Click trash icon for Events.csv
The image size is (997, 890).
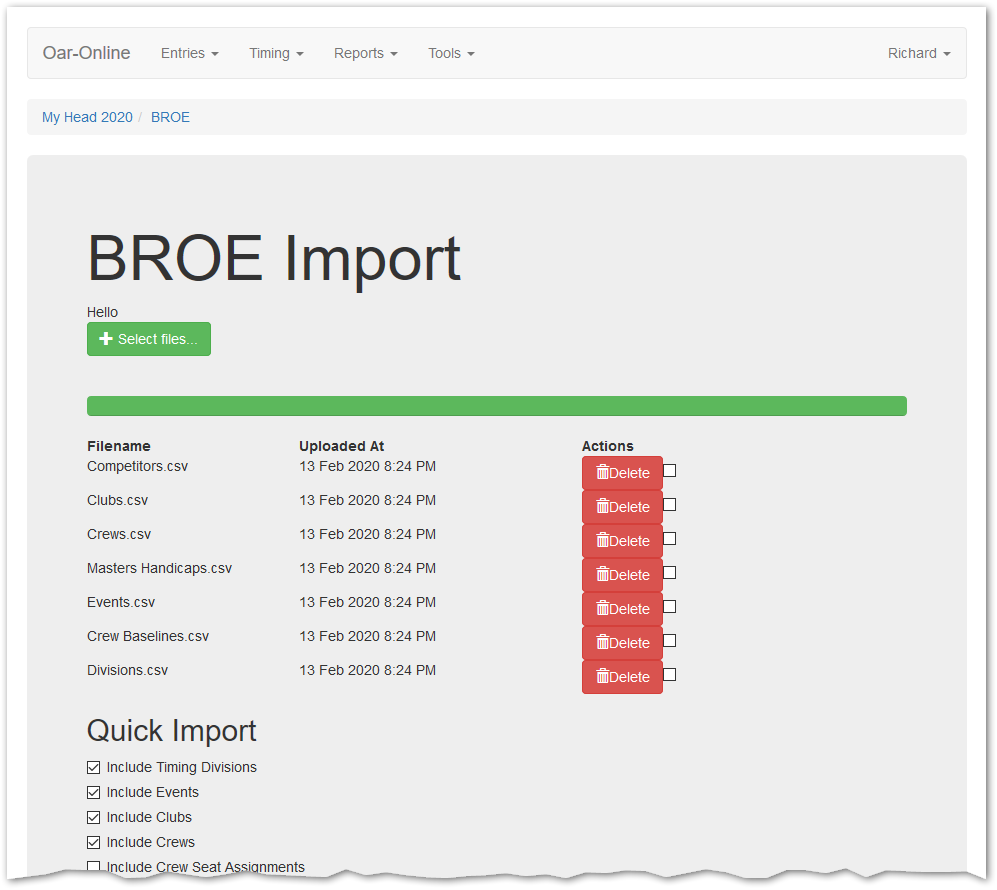pos(602,609)
